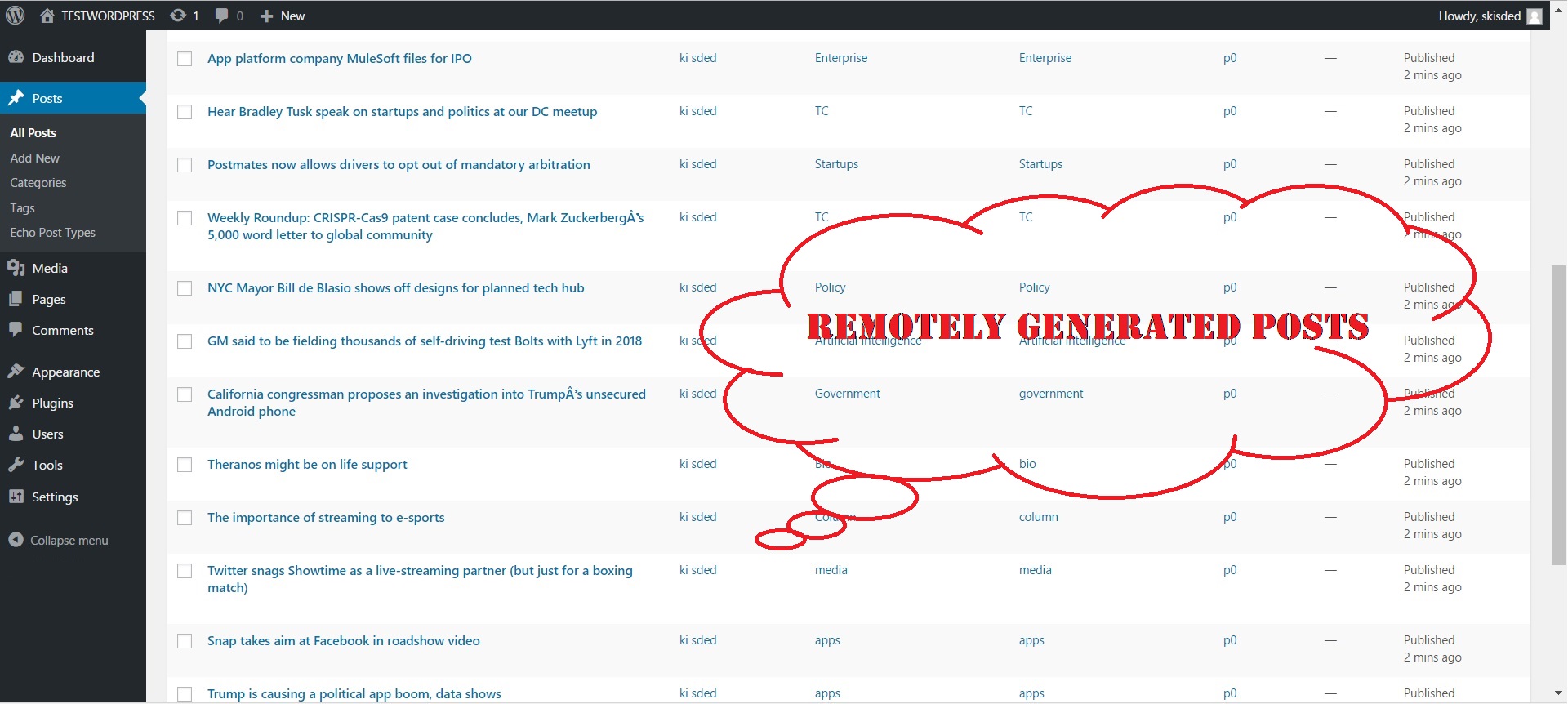
Task: Tick checkbox for Snap roadshow video post
Action: click(185, 641)
